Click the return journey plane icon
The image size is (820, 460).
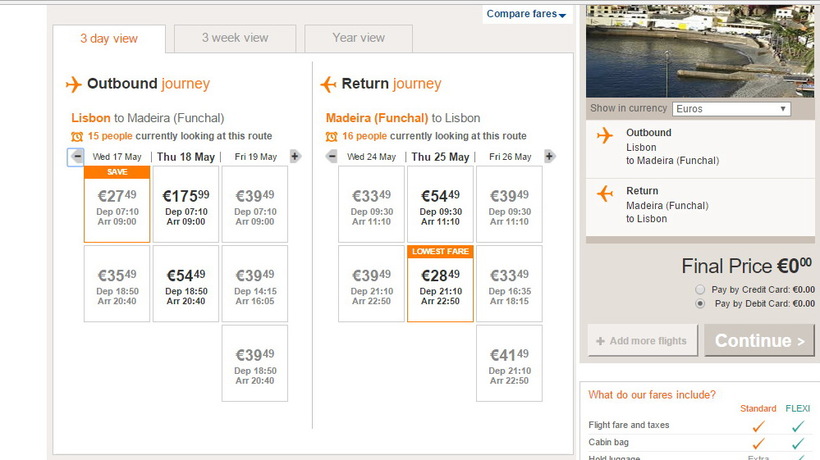click(328, 84)
